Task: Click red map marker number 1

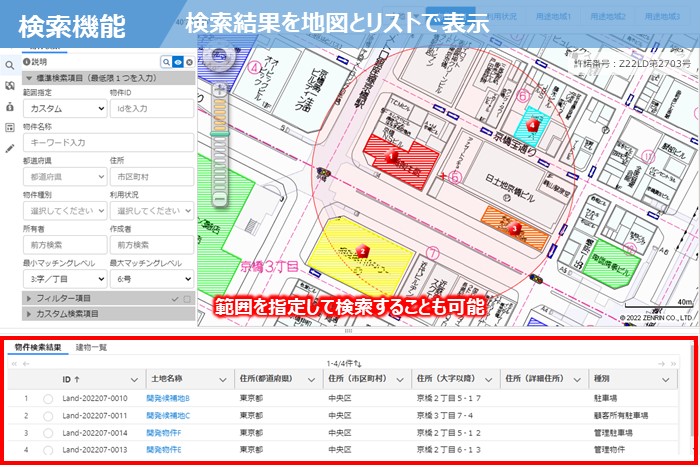Action: 393,156
